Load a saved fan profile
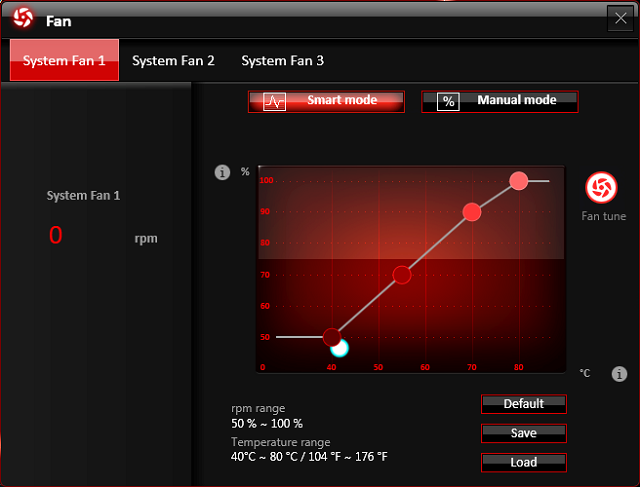This screenshot has width=640, height=487. (x=524, y=463)
